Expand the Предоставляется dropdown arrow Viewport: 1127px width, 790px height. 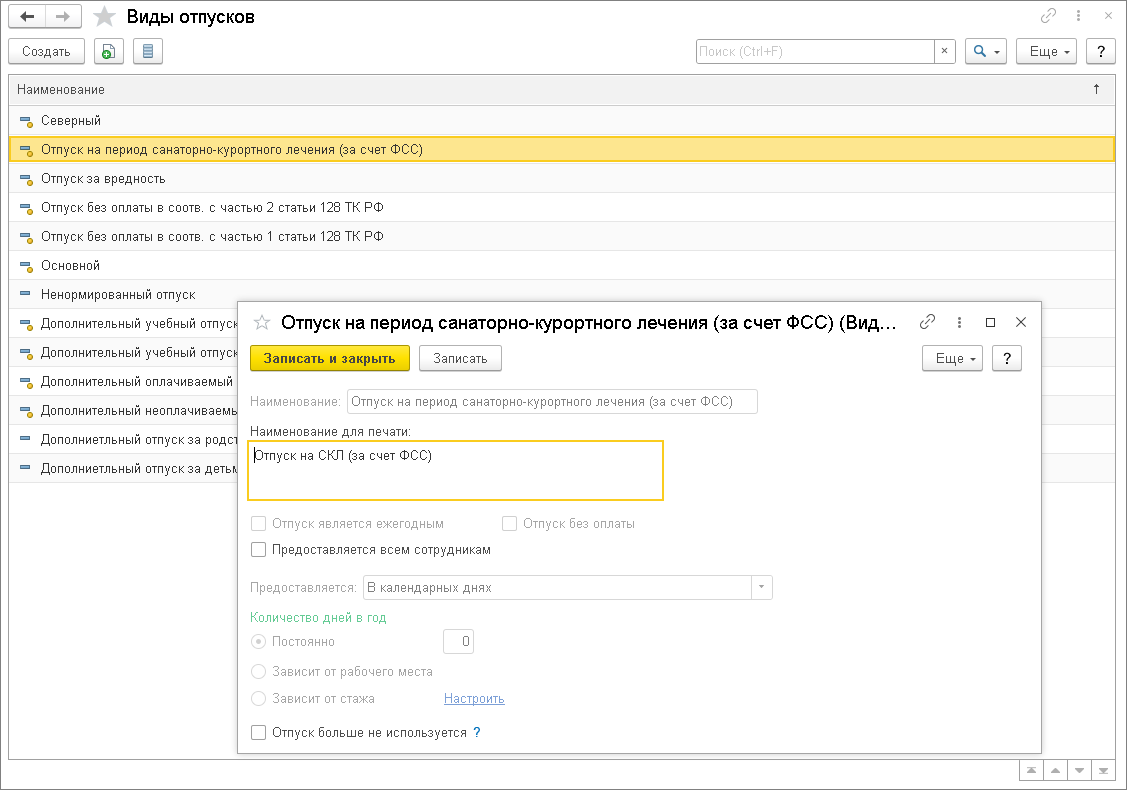[x=762, y=587]
